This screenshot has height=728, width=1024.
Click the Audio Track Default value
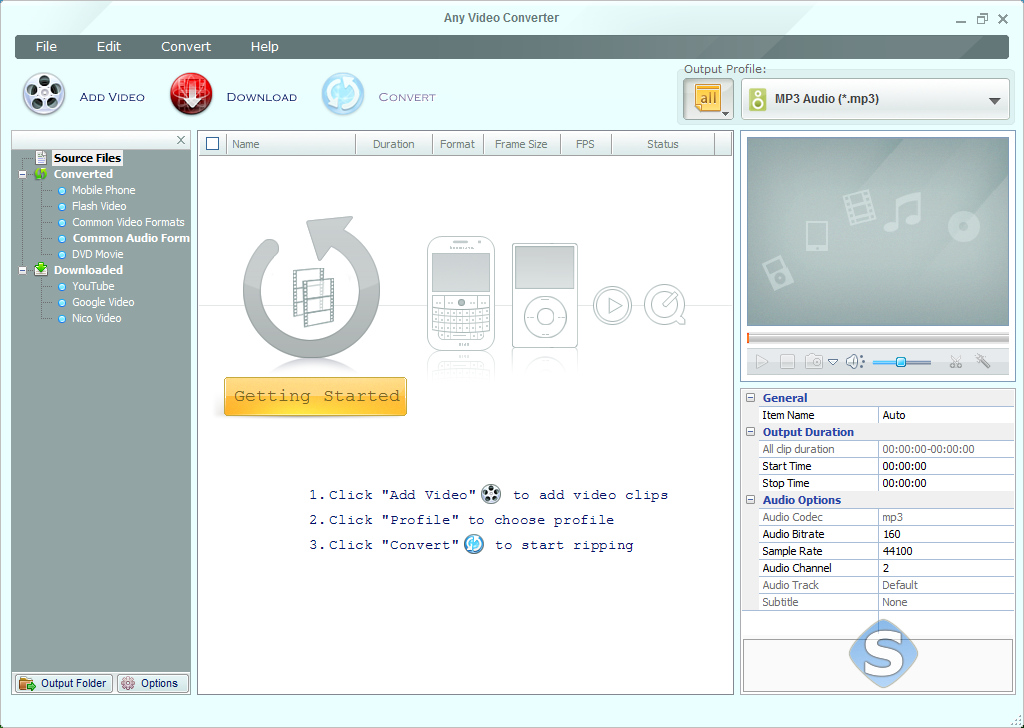[946, 585]
